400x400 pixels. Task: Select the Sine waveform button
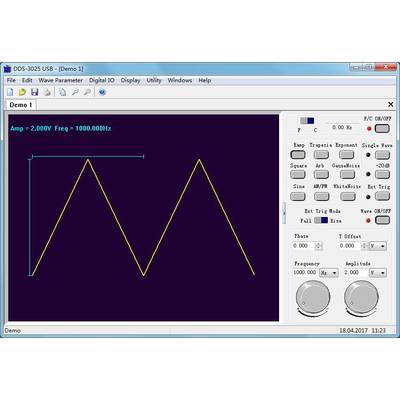pyautogui.click(x=298, y=196)
